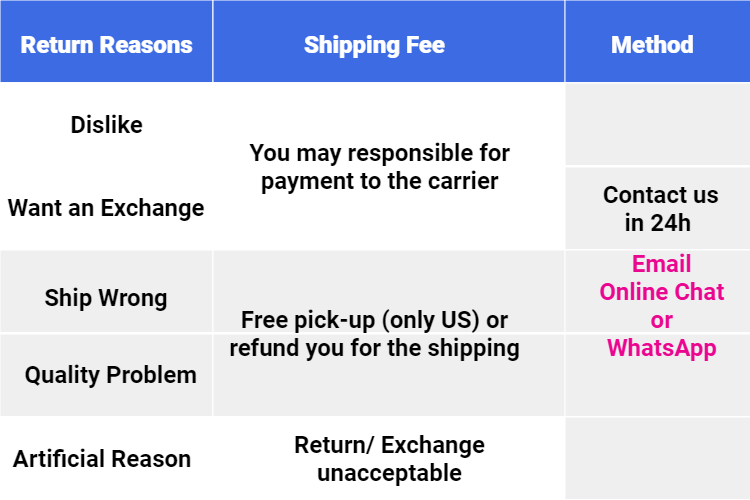Select the Artificial Reason cell
750x500 pixels.
[102, 458]
